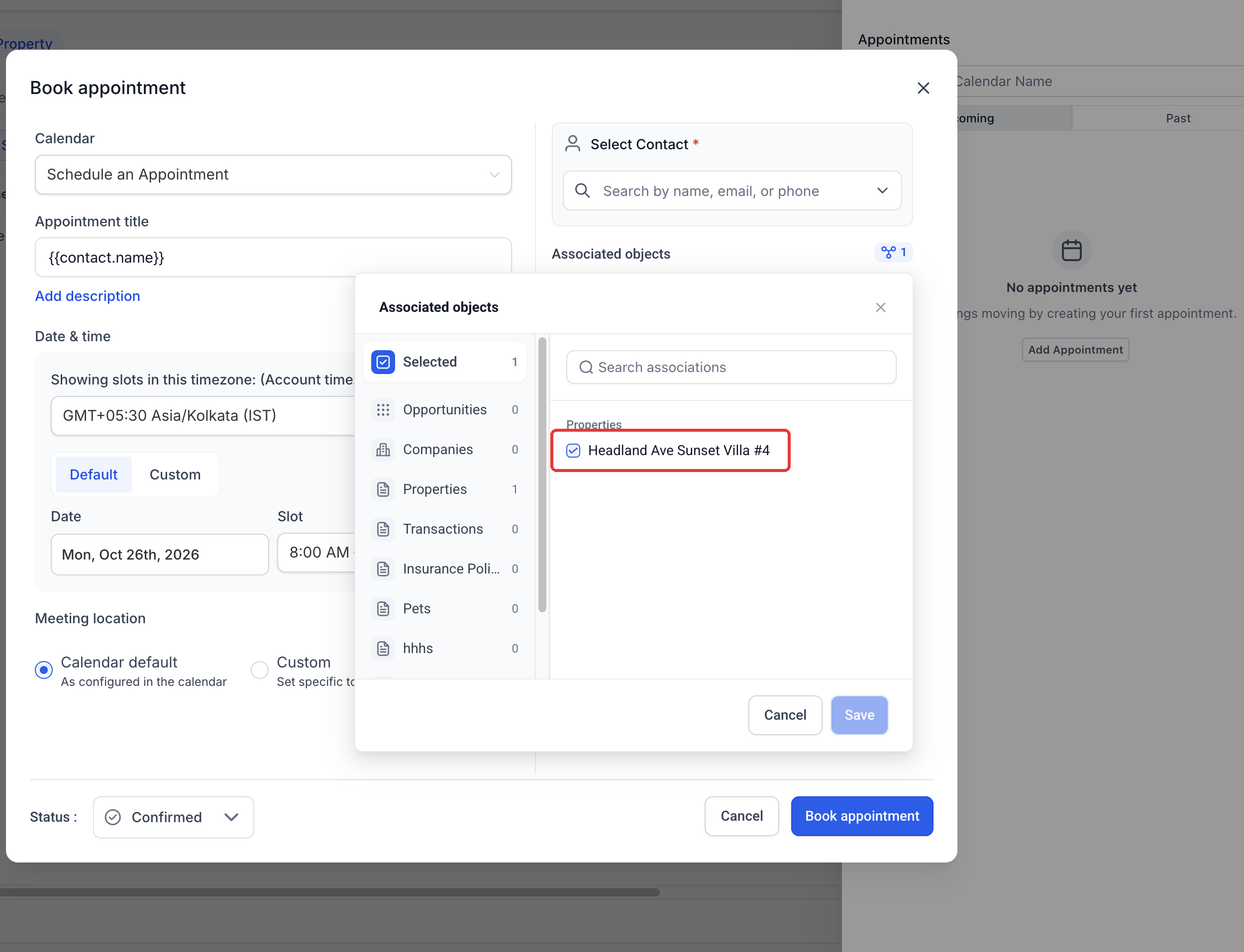Switch to the Custom time tab
Image resolution: width=1244 pixels, height=952 pixels.
[175, 475]
